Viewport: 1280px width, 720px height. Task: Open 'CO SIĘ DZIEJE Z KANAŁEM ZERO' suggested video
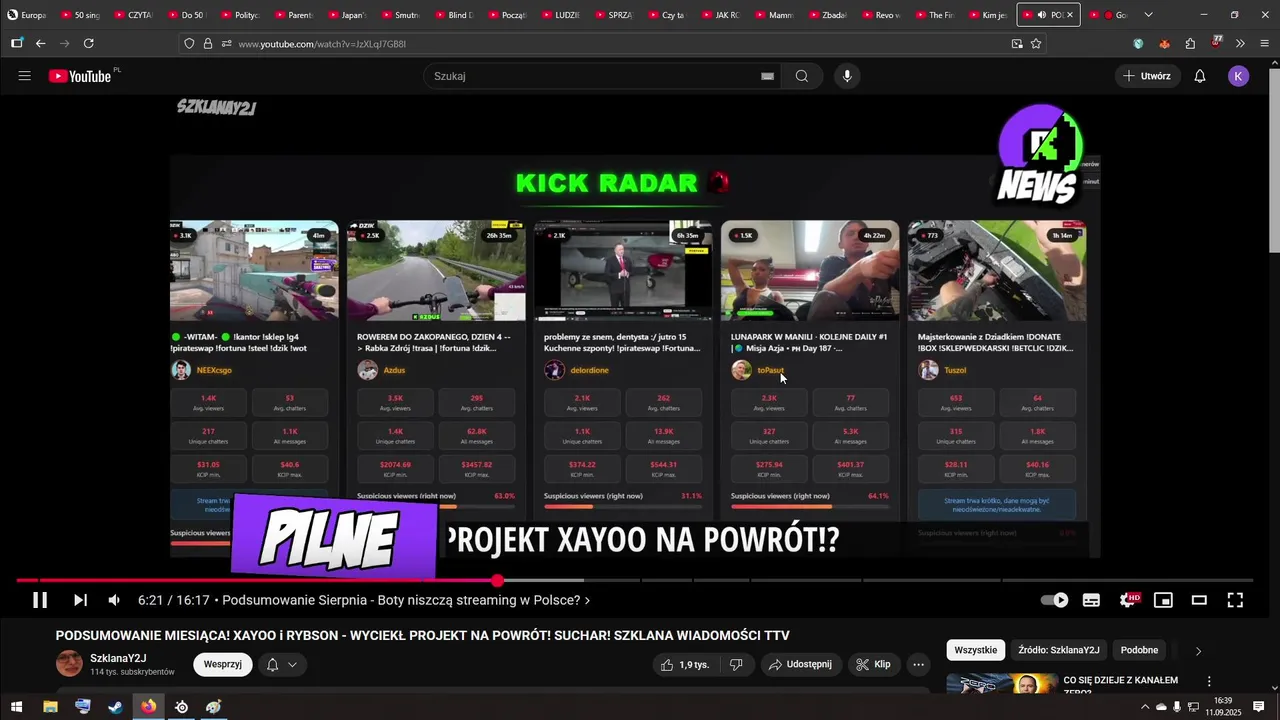pos(1120,685)
